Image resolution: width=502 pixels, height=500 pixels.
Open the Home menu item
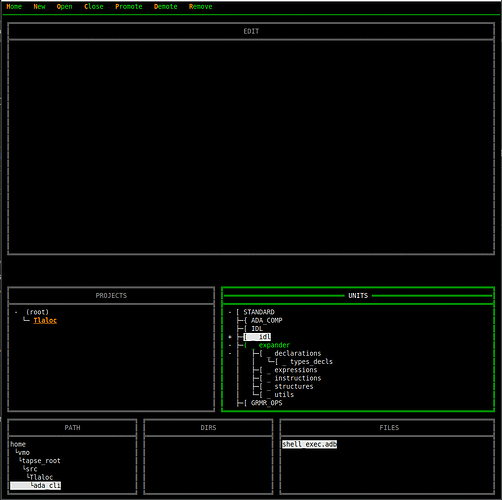[x=14, y=6]
